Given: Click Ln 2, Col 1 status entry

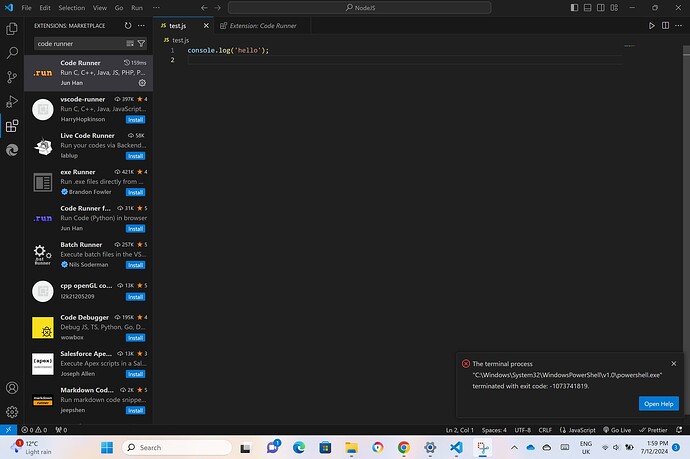Looking at the screenshot, I should (x=459, y=430).
